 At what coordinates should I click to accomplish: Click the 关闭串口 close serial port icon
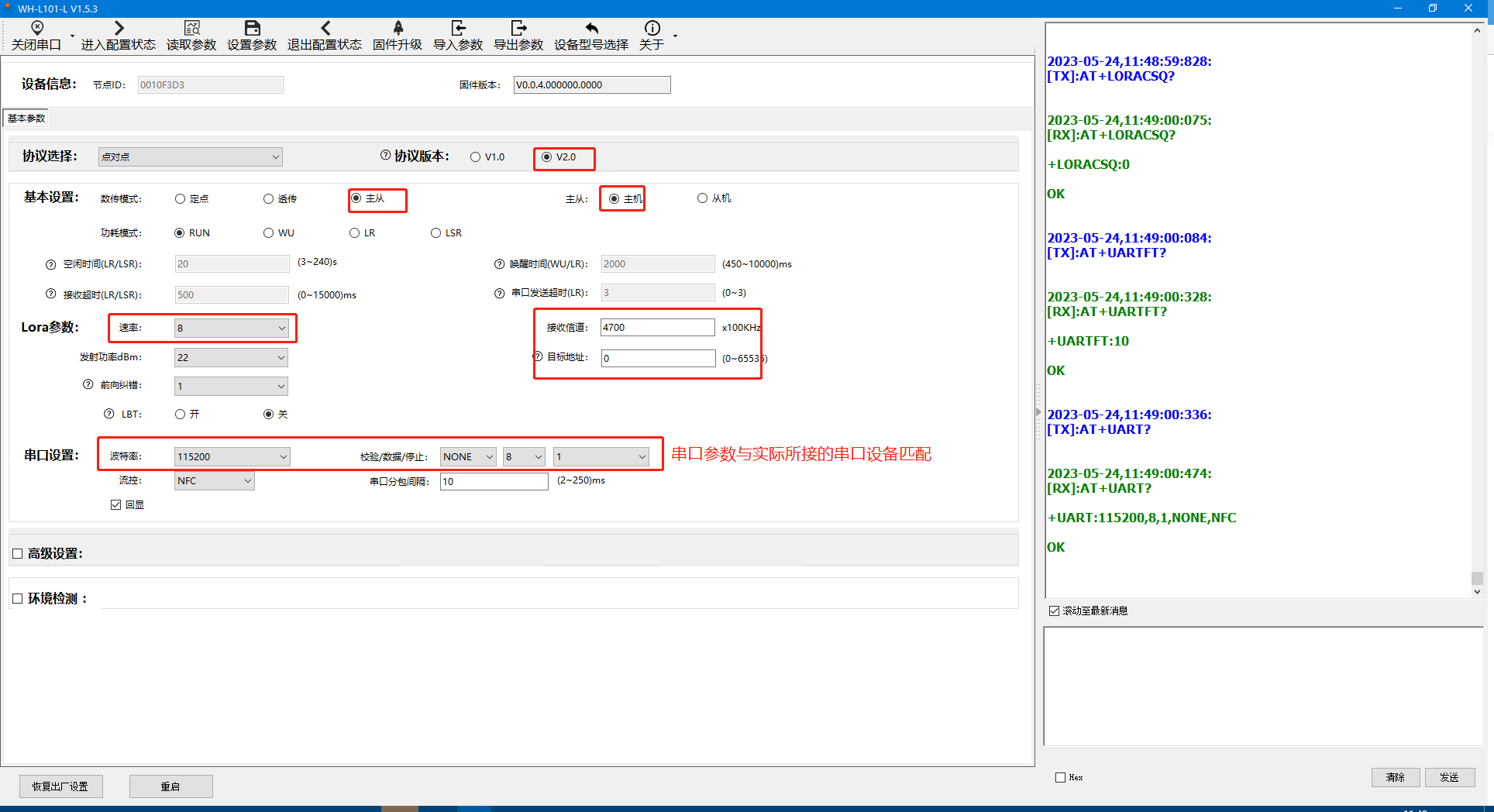36,29
